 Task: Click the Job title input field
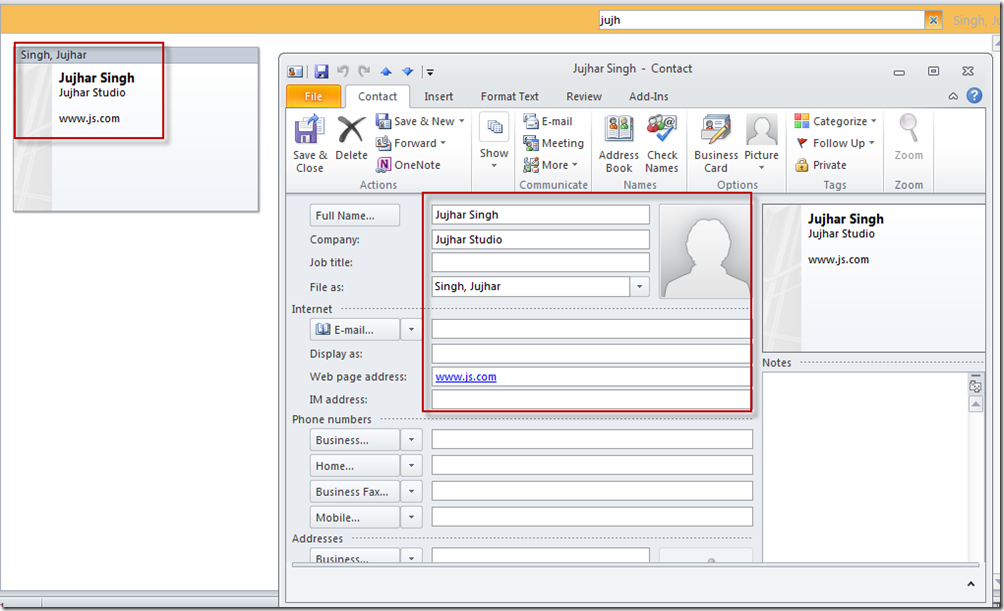pos(540,263)
